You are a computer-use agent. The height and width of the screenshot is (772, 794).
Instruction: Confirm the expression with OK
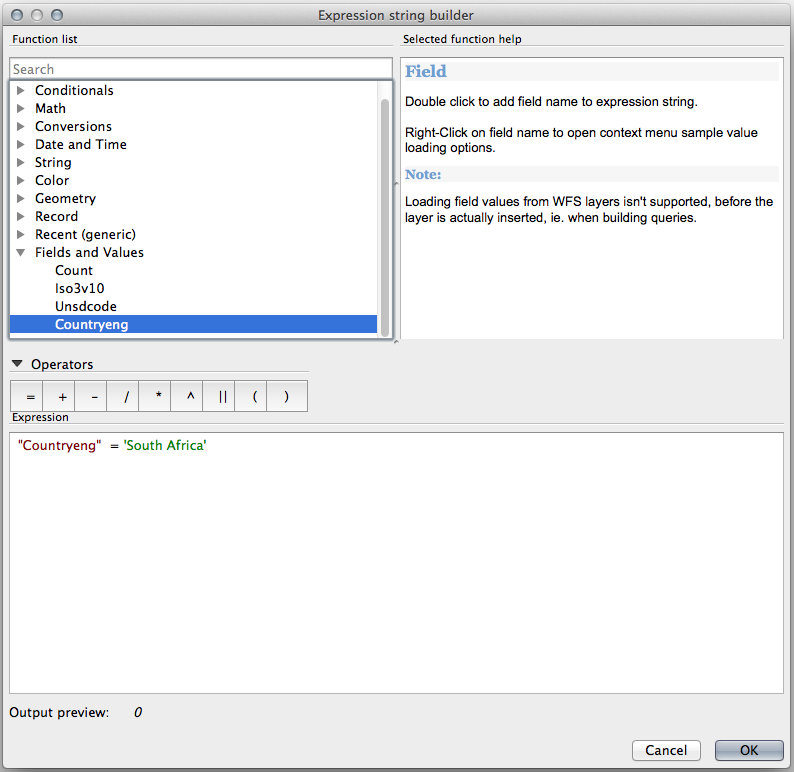coord(749,750)
